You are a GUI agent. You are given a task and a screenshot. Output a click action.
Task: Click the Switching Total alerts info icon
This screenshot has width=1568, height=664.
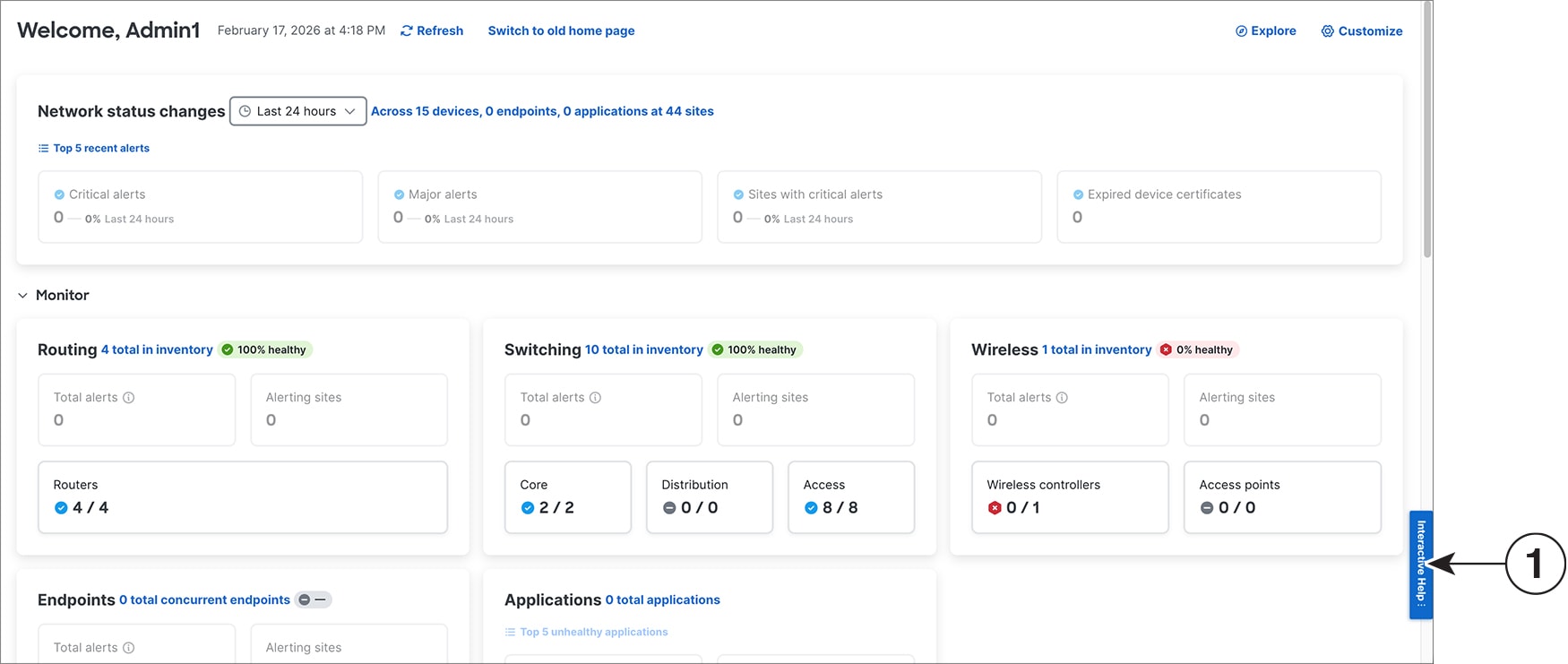point(595,398)
